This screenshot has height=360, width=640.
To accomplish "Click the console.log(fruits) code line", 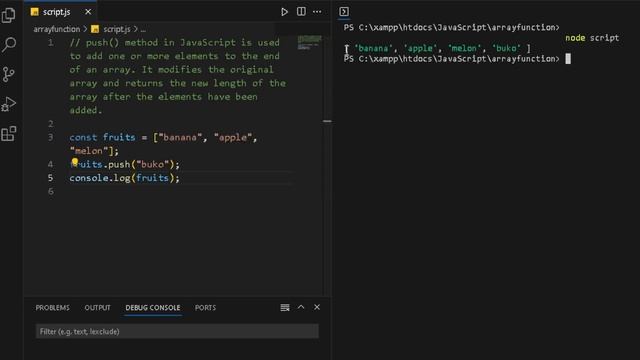I will 124,178.
